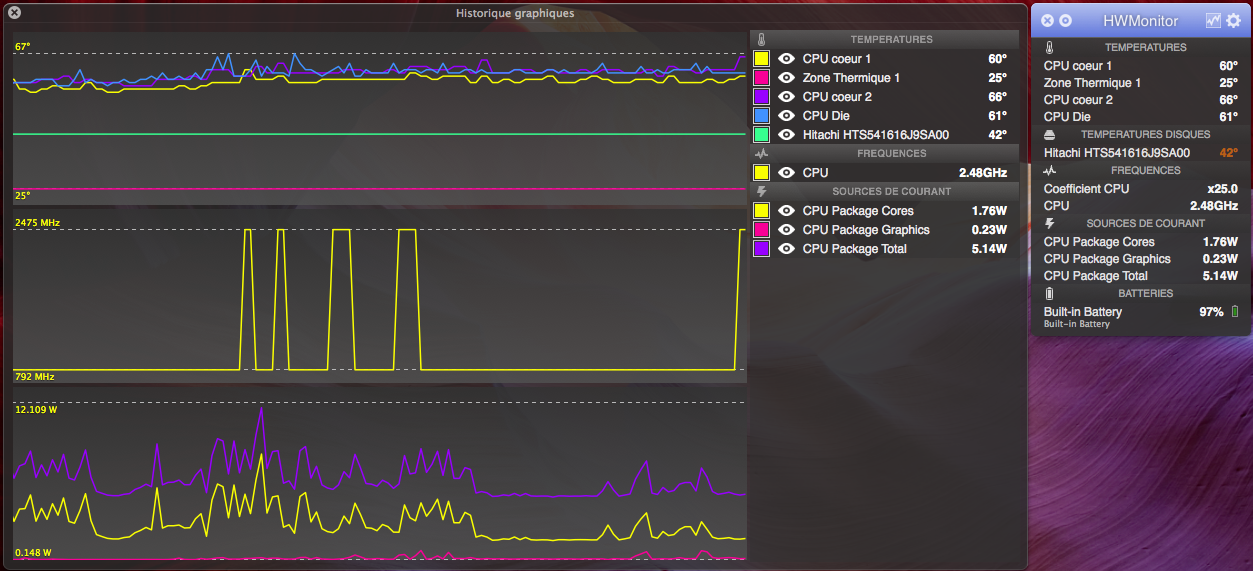Close the Historique graphiques window
Image resolution: width=1253 pixels, height=571 pixels.
pyautogui.click(x=14, y=13)
